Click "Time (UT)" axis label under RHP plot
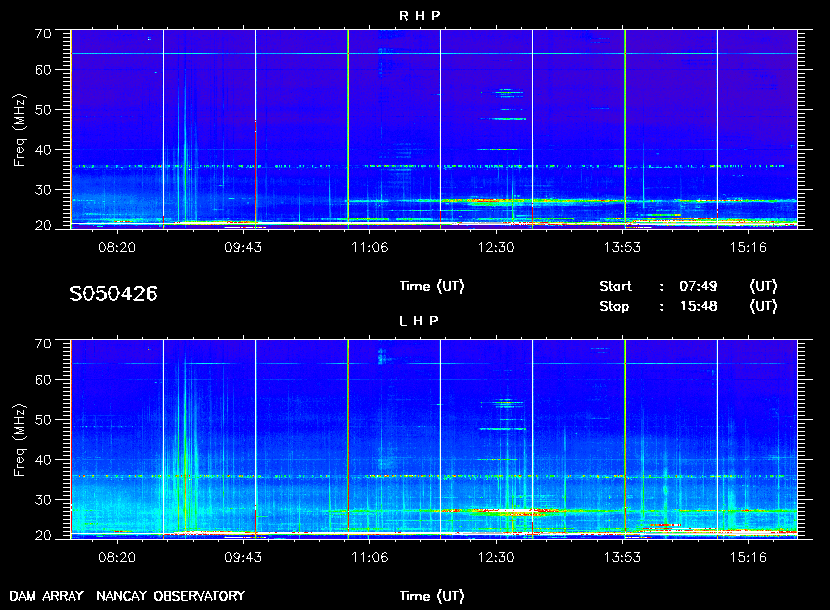This screenshot has width=830, height=610. click(432, 286)
